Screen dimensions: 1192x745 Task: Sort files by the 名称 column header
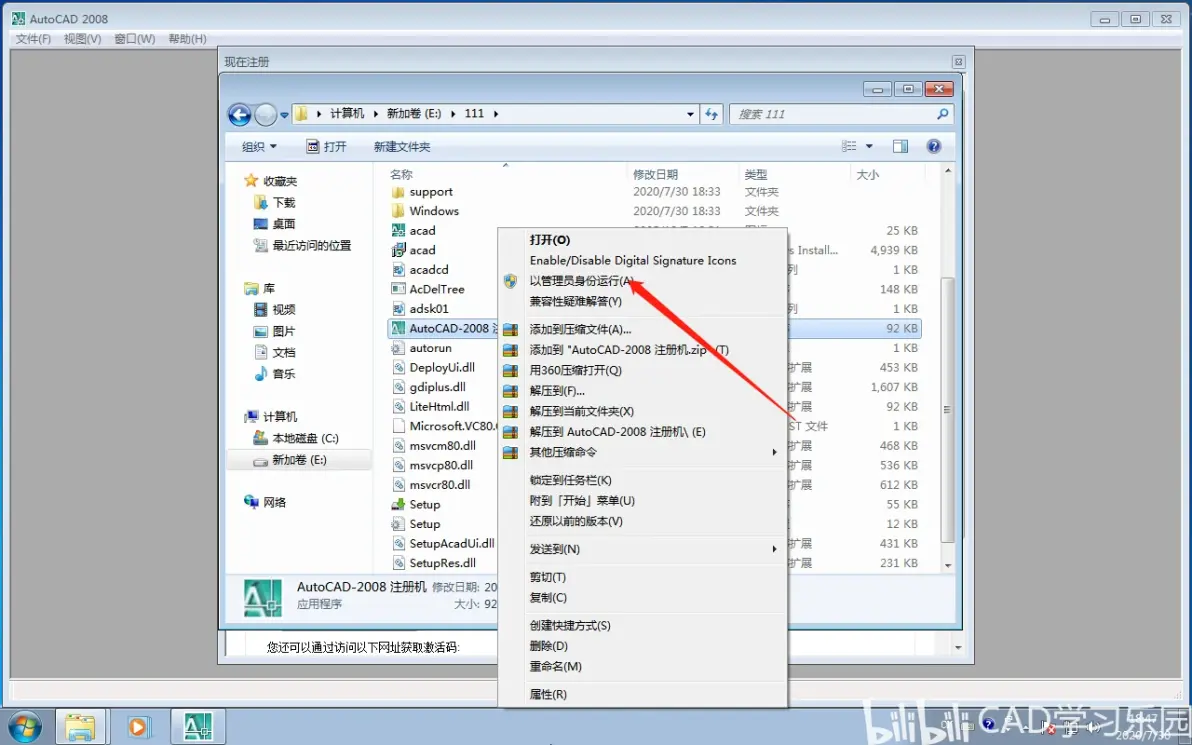[401, 174]
